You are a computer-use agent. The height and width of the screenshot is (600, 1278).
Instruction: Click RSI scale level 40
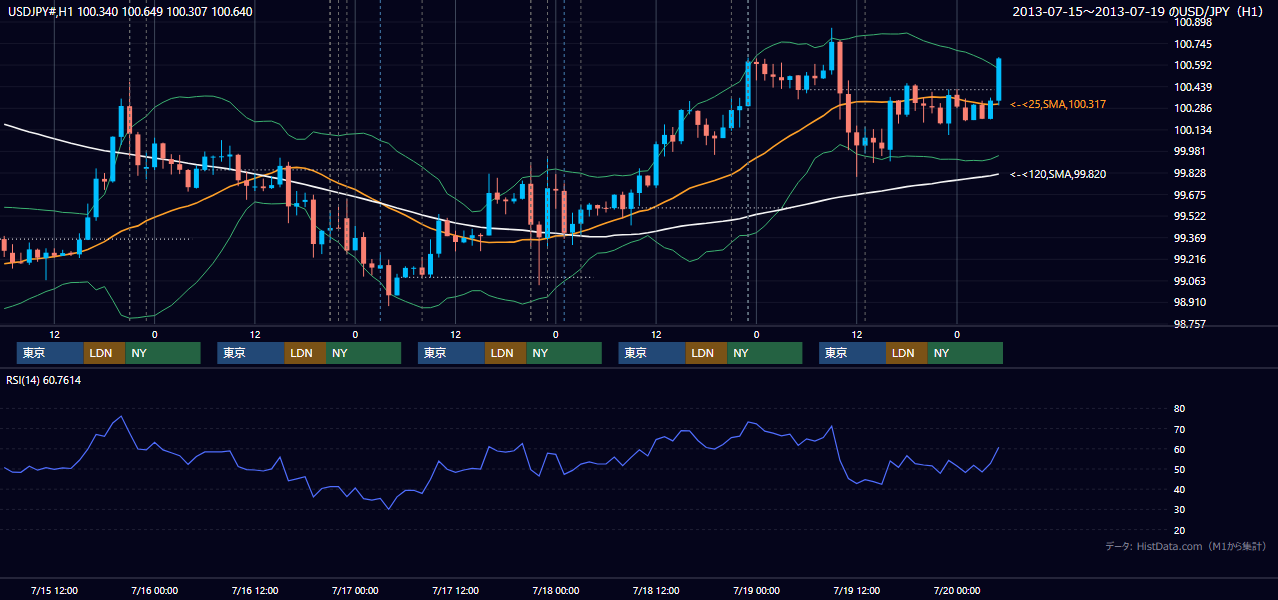(1180, 489)
